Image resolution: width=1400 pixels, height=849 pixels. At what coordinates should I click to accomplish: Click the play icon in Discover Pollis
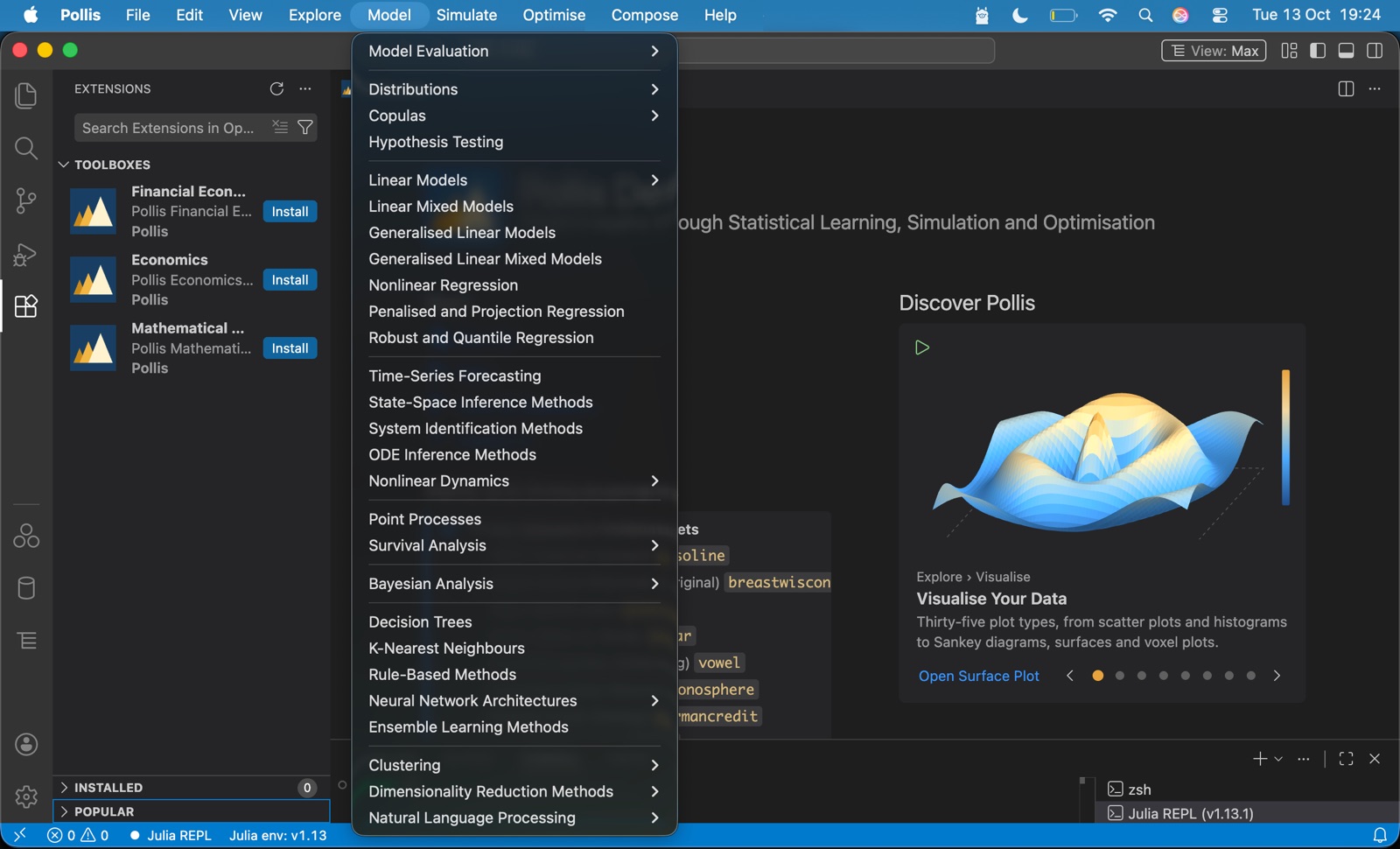click(922, 347)
